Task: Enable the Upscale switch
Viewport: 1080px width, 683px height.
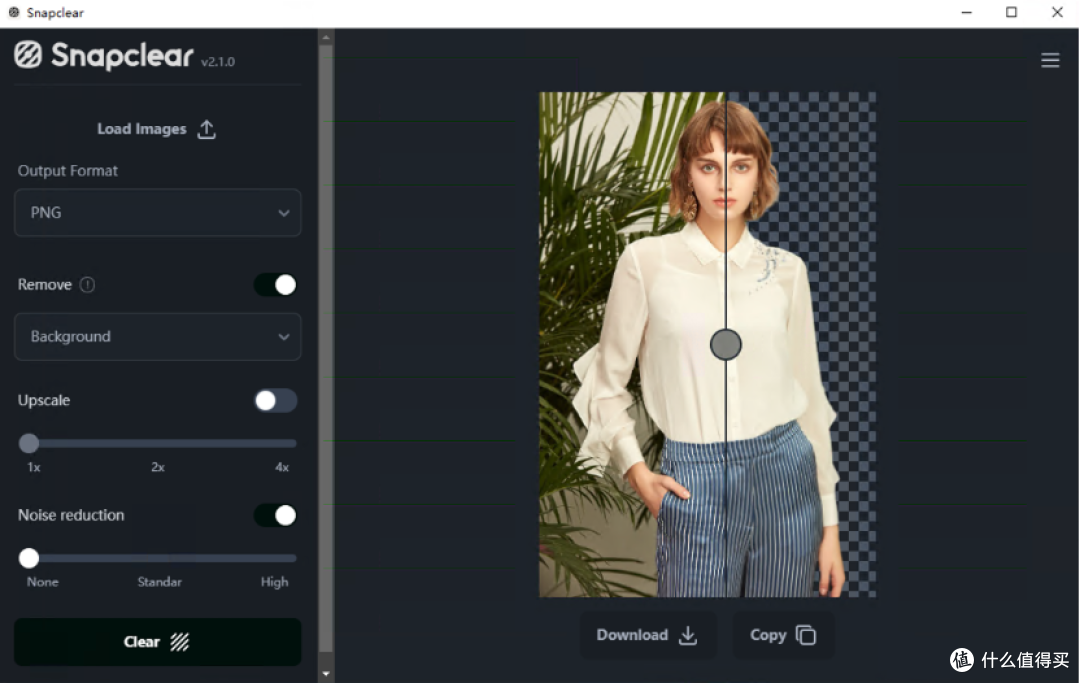Action: [276, 400]
